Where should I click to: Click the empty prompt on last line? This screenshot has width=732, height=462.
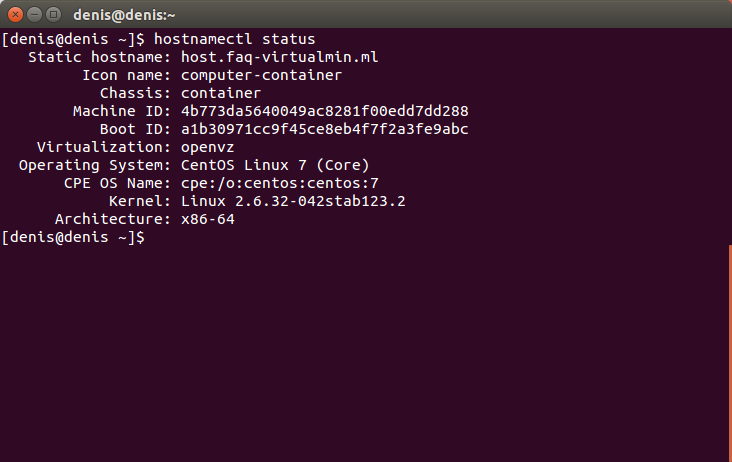click(73, 238)
